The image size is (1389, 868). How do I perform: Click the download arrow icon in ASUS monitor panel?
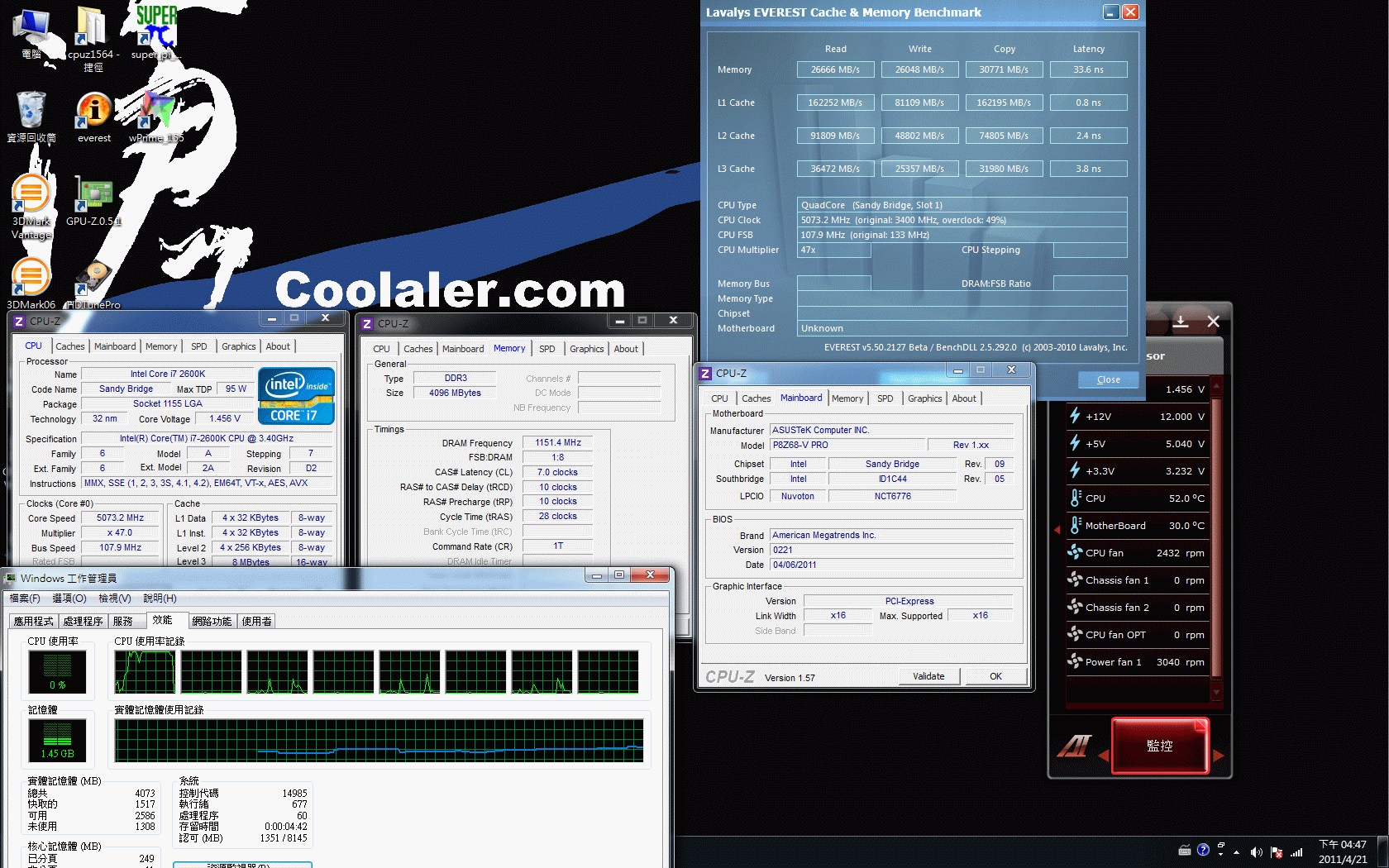[x=1181, y=321]
